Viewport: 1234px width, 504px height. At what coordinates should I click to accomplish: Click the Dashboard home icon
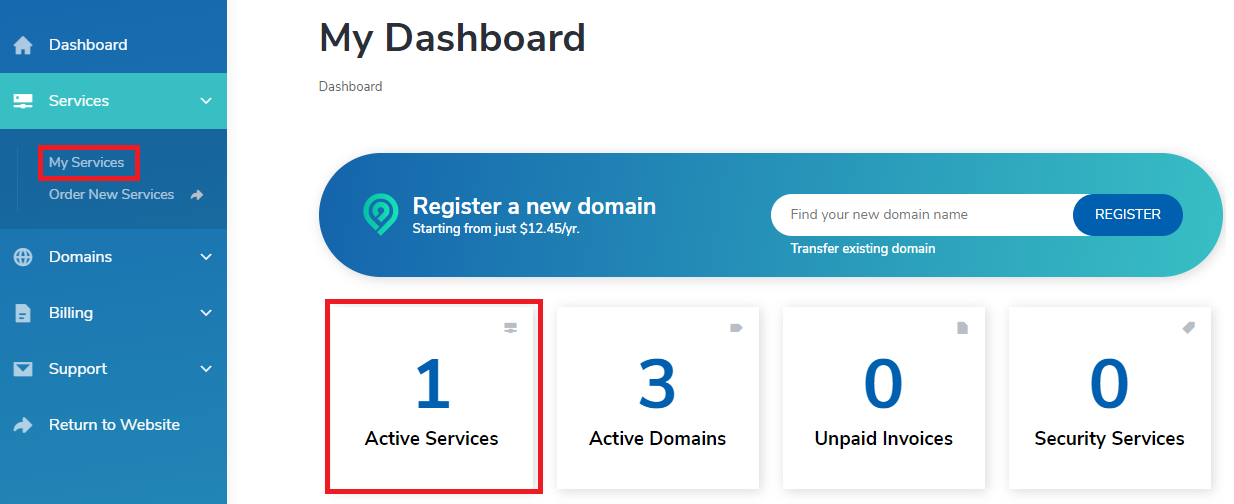pyautogui.click(x=23, y=45)
